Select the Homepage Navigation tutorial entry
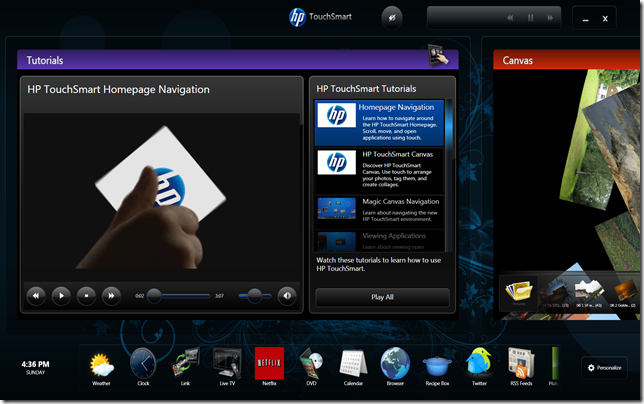This screenshot has width=644, height=404. click(380, 123)
